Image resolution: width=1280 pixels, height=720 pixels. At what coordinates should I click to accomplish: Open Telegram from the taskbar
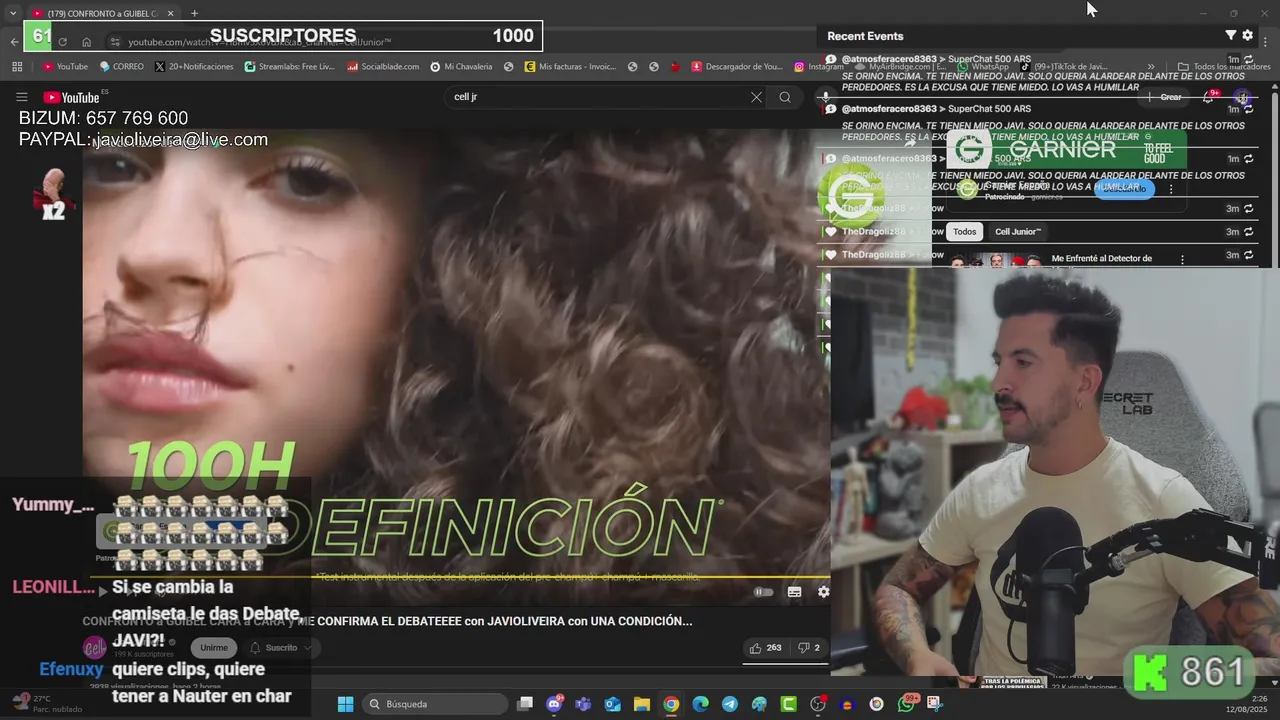(730, 704)
